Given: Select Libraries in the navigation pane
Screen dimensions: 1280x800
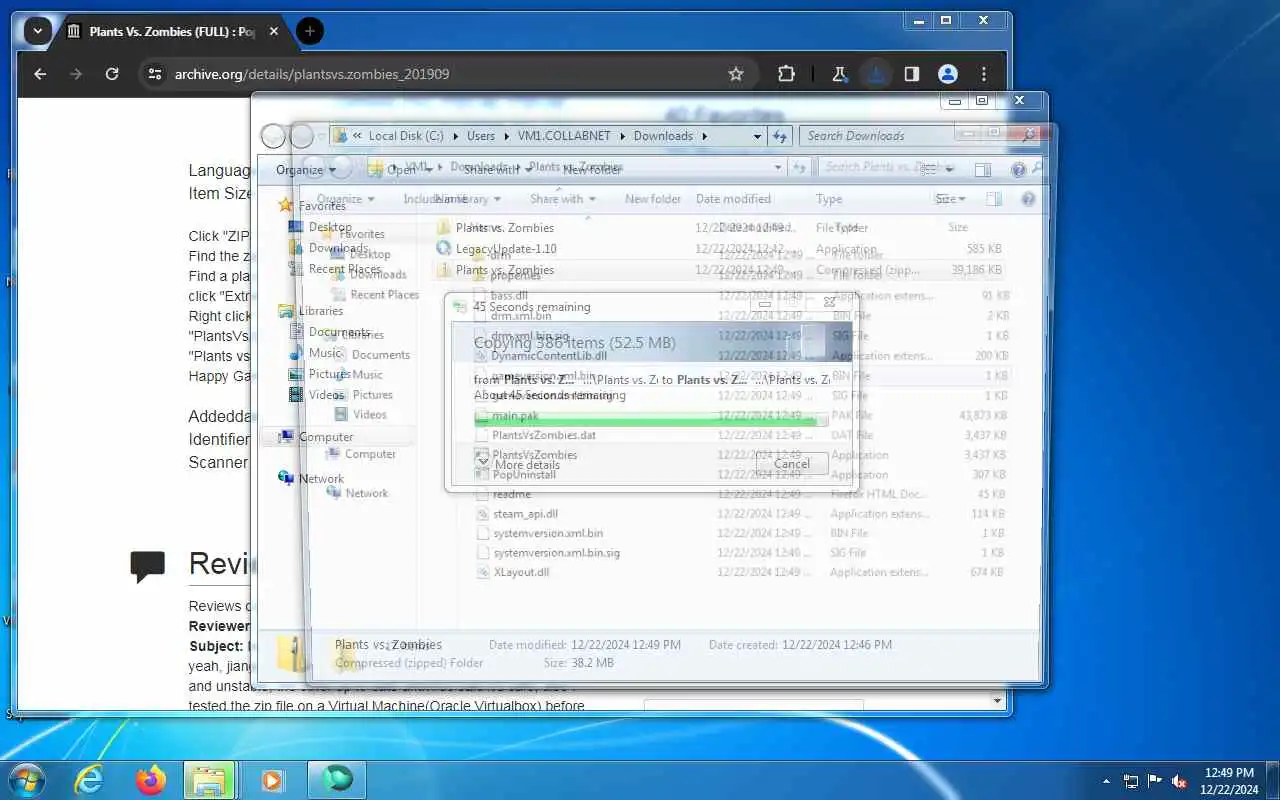Looking at the screenshot, I should point(321,311).
